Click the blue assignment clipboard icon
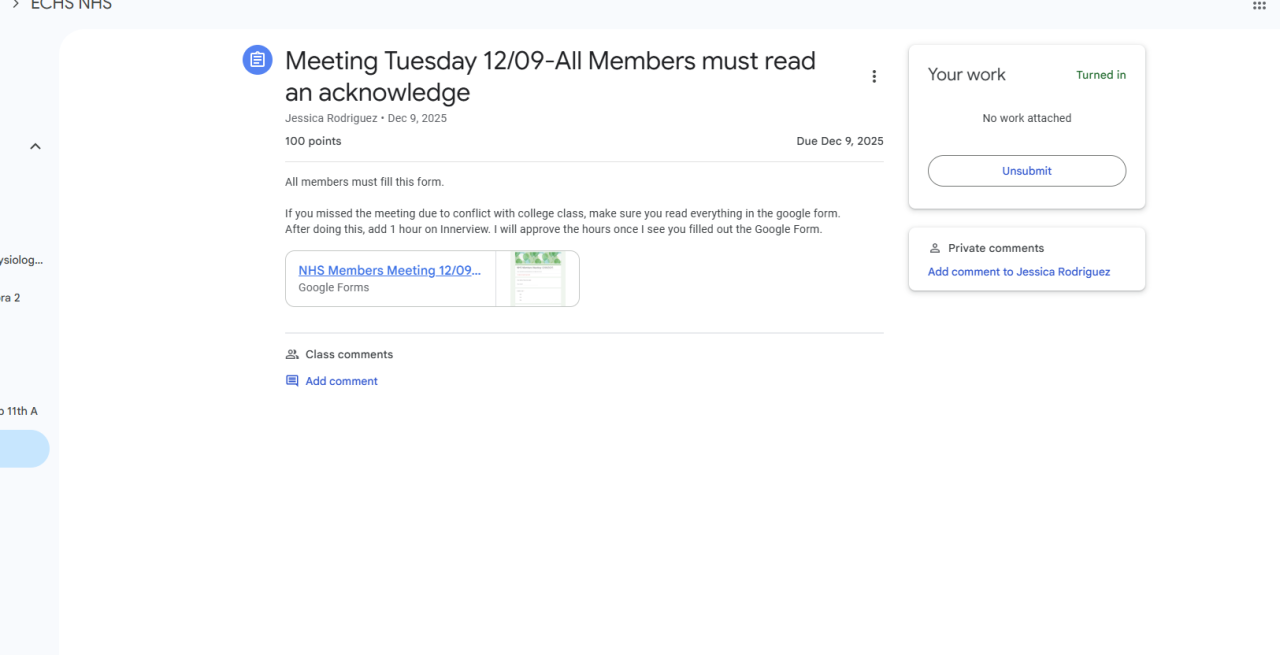1280x655 pixels. [x=257, y=60]
